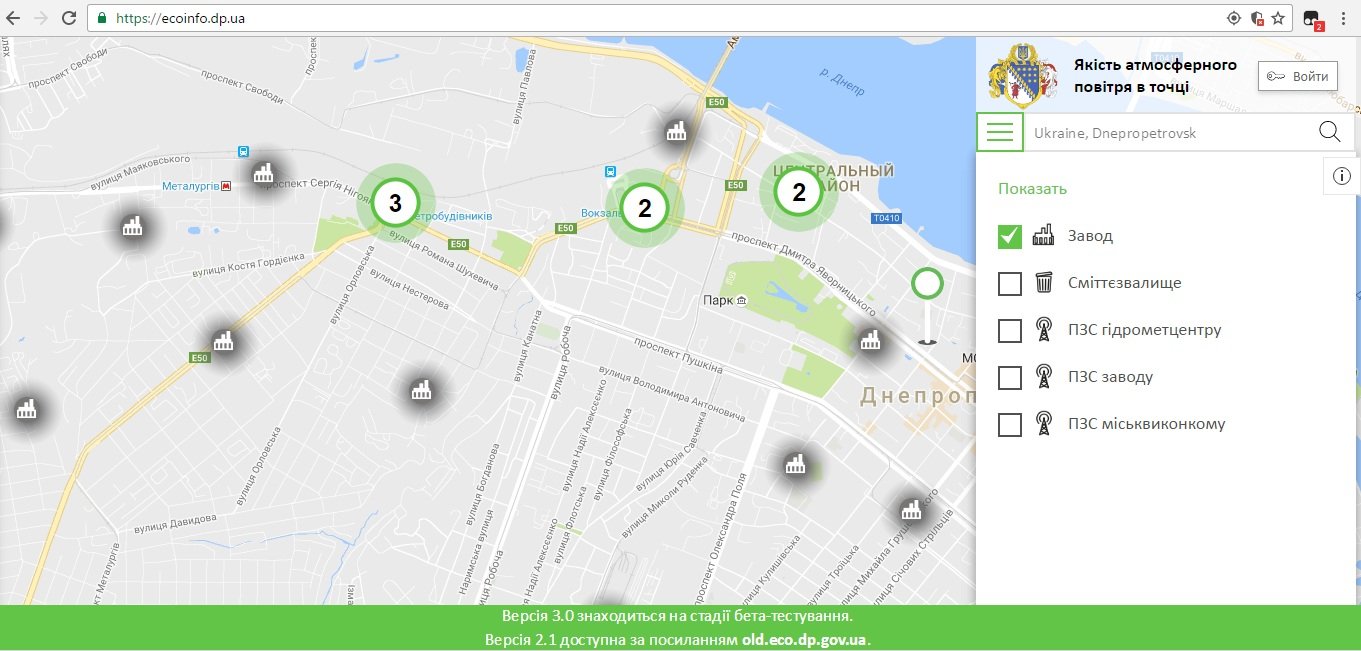The width and height of the screenshot is (1361, 651).
Task: Enable the Сміттєзвалище checkbox
Action: click(x=1010, y=284)
